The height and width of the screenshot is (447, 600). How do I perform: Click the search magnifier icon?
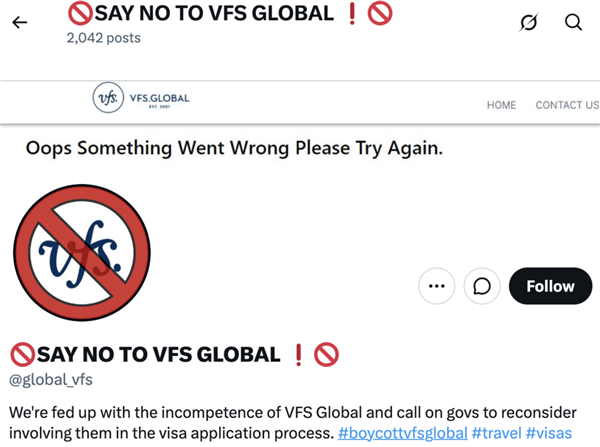tap(573, 22)
